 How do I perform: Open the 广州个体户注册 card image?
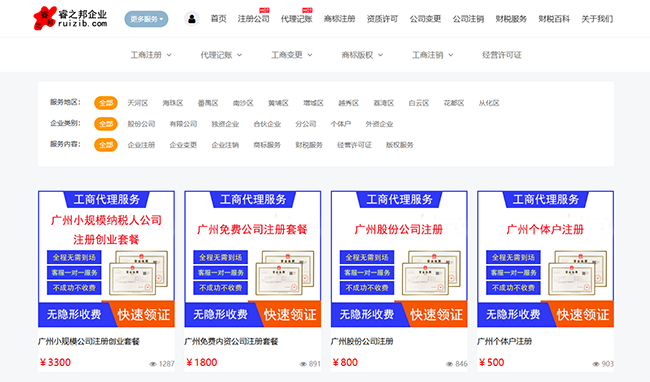(546, 259)
